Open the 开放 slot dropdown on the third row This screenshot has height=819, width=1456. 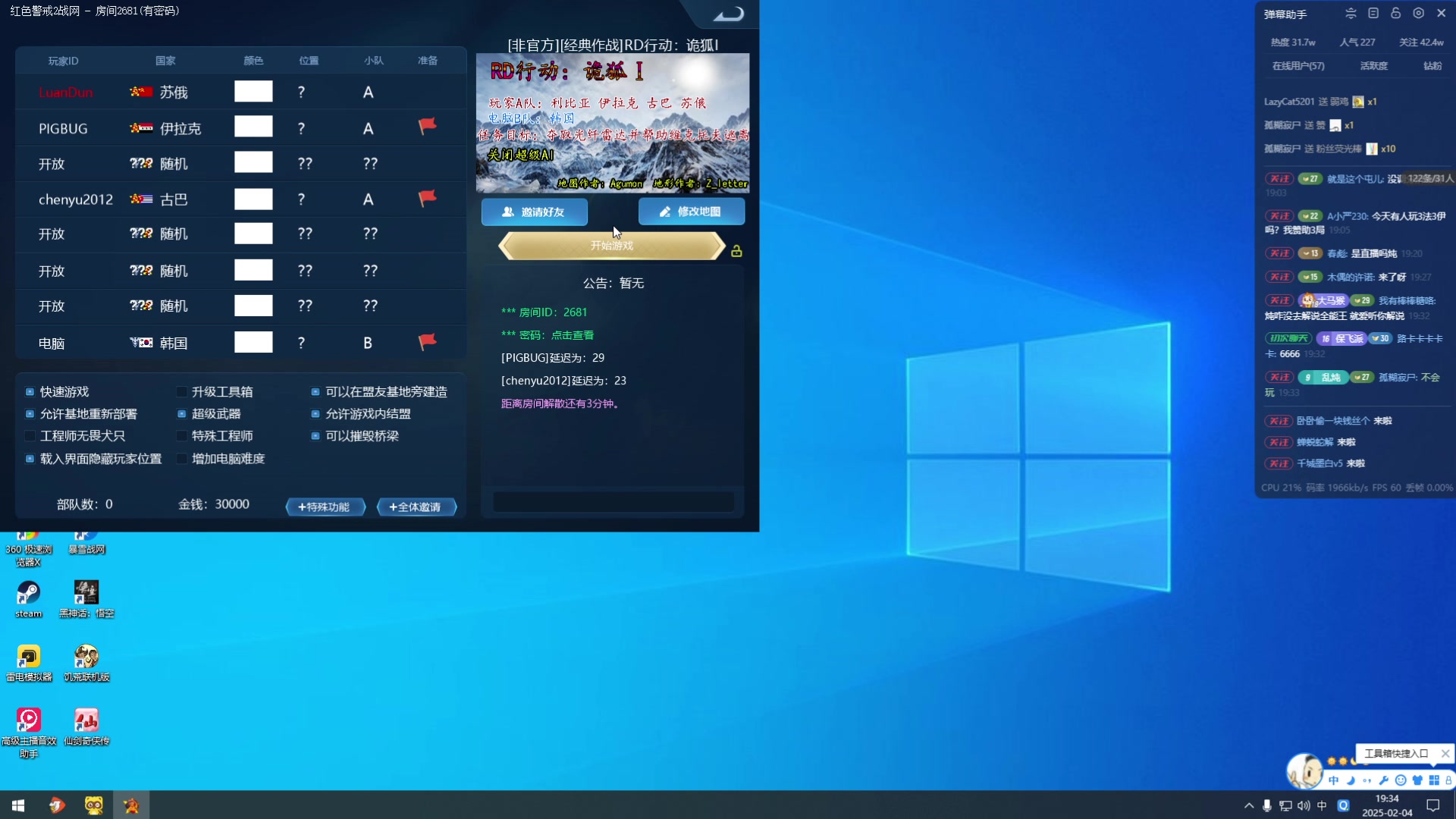(52, 164)
